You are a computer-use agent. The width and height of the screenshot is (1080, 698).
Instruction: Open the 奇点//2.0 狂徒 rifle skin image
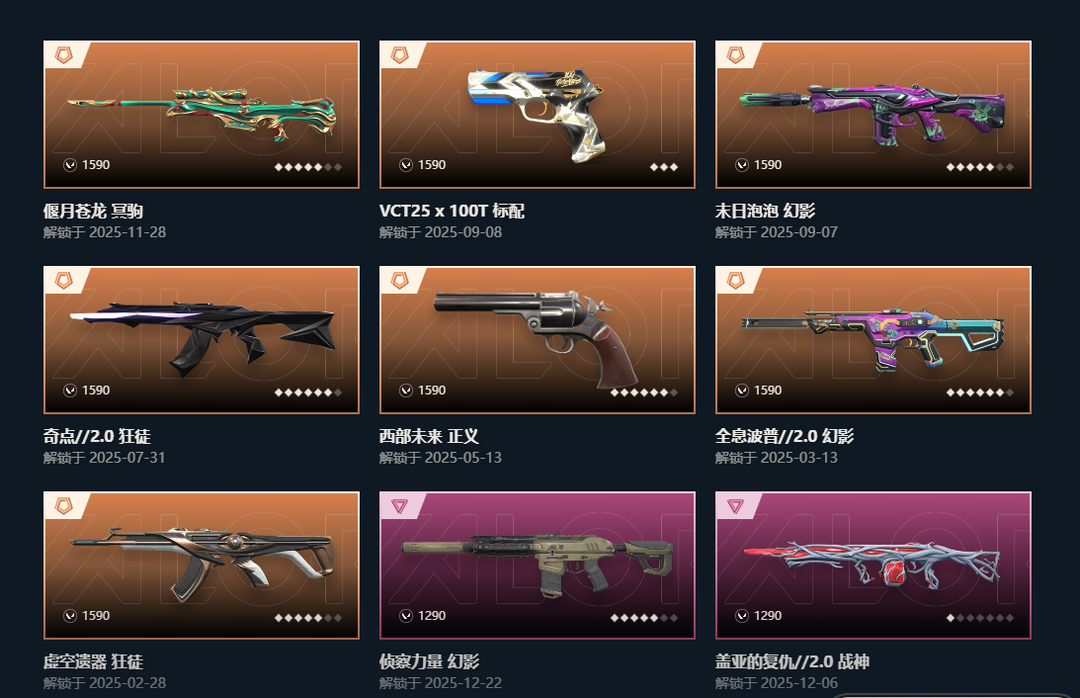coord(201,340)
